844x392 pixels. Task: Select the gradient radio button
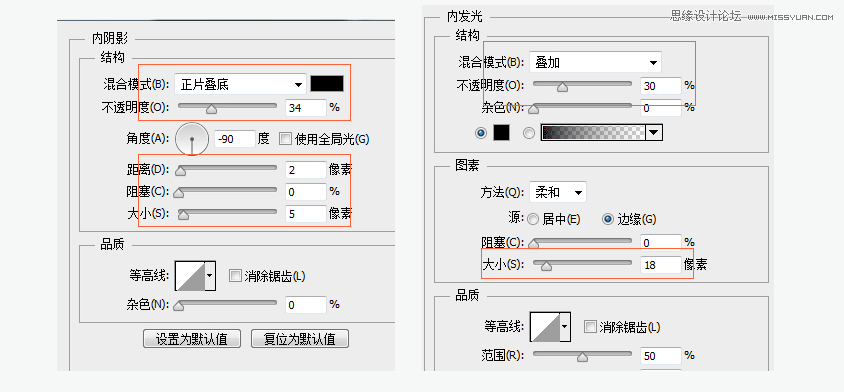click(x=529, y=132)
